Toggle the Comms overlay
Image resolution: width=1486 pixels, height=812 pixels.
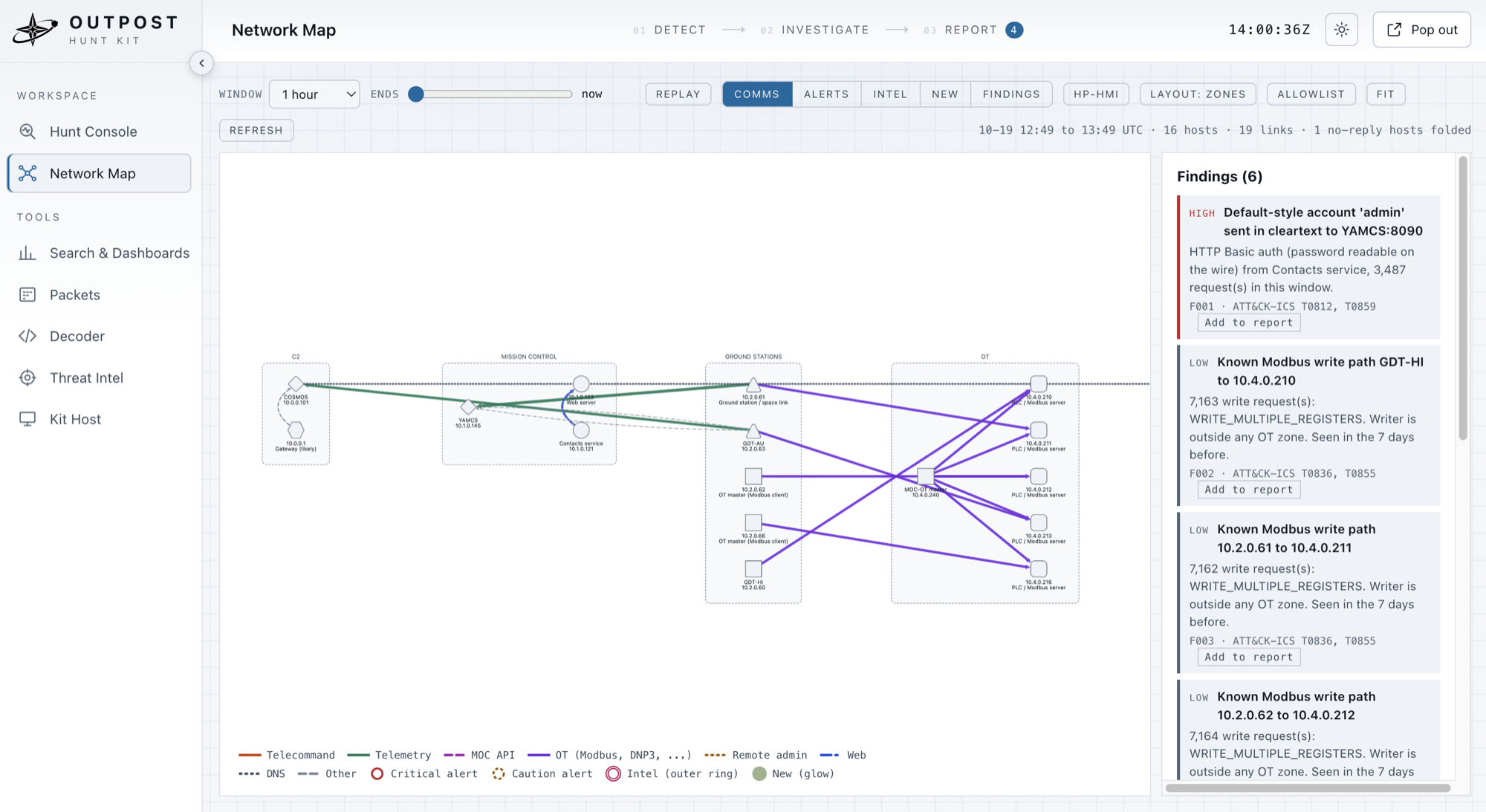[757, 94]
